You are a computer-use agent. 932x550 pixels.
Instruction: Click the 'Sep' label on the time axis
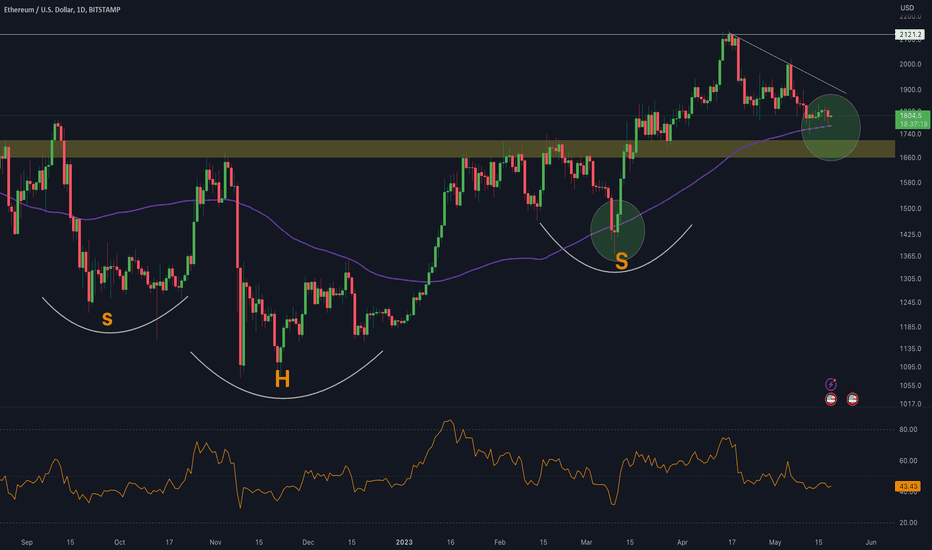tap(27, 542)
